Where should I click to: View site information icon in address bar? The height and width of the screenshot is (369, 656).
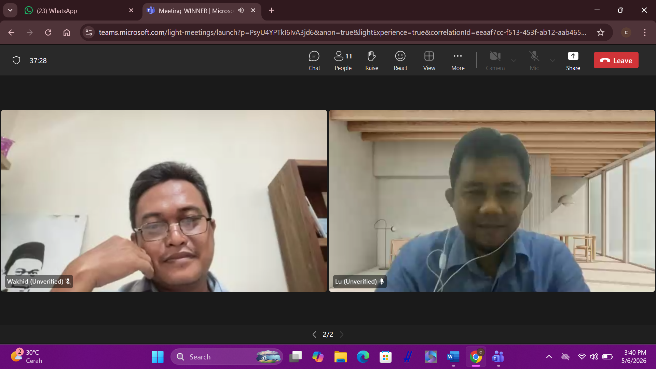pyautogui.click(x=89, y=32)
